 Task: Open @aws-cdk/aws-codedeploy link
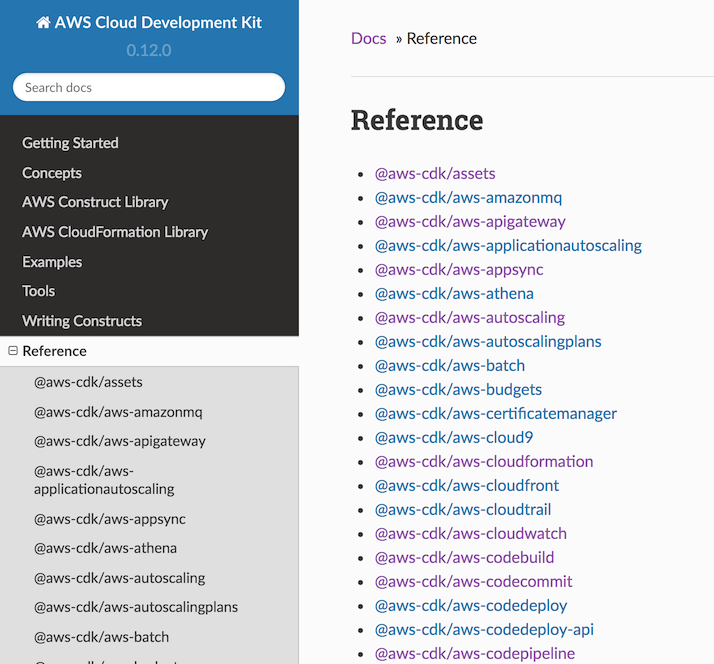(471, 606)
